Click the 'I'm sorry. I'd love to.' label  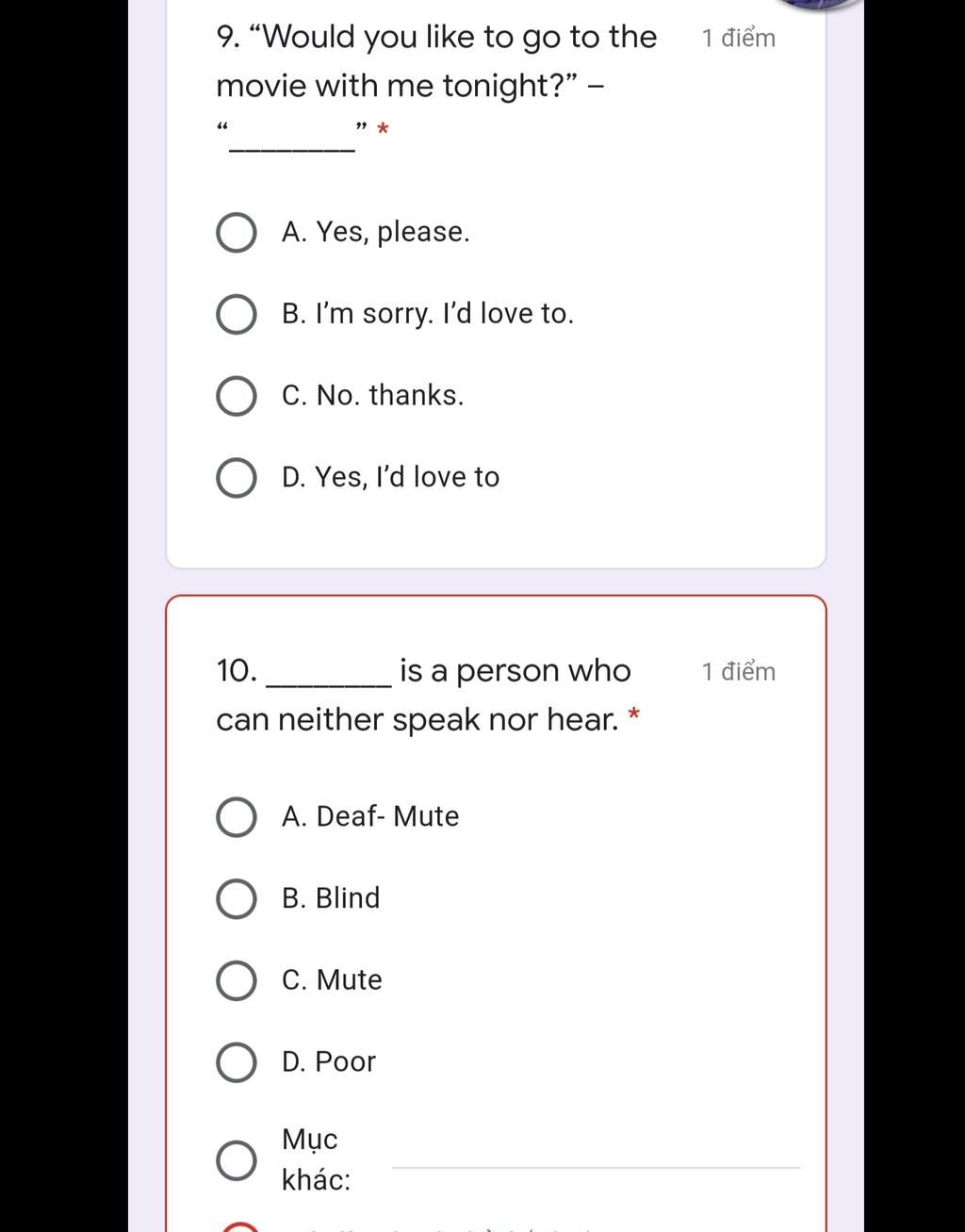click(x=427, y=314)
